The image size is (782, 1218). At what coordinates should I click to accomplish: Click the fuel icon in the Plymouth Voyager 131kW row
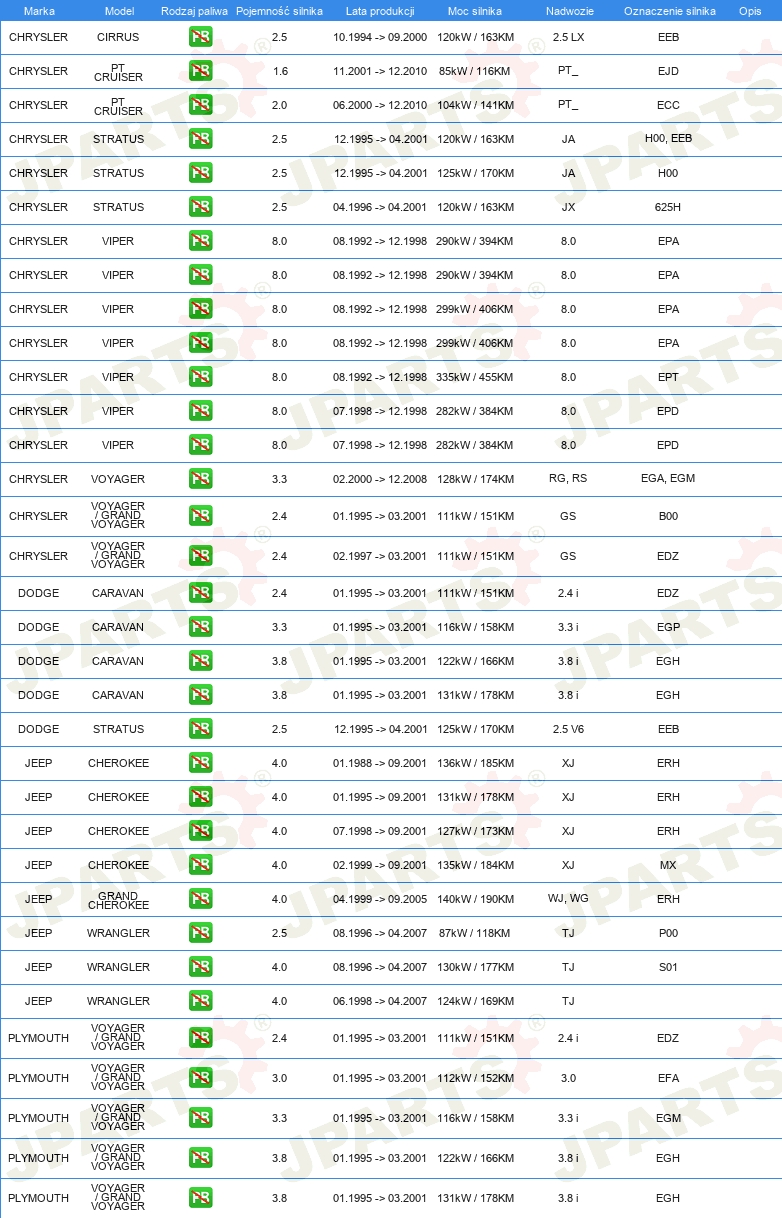click(200, 1199)
